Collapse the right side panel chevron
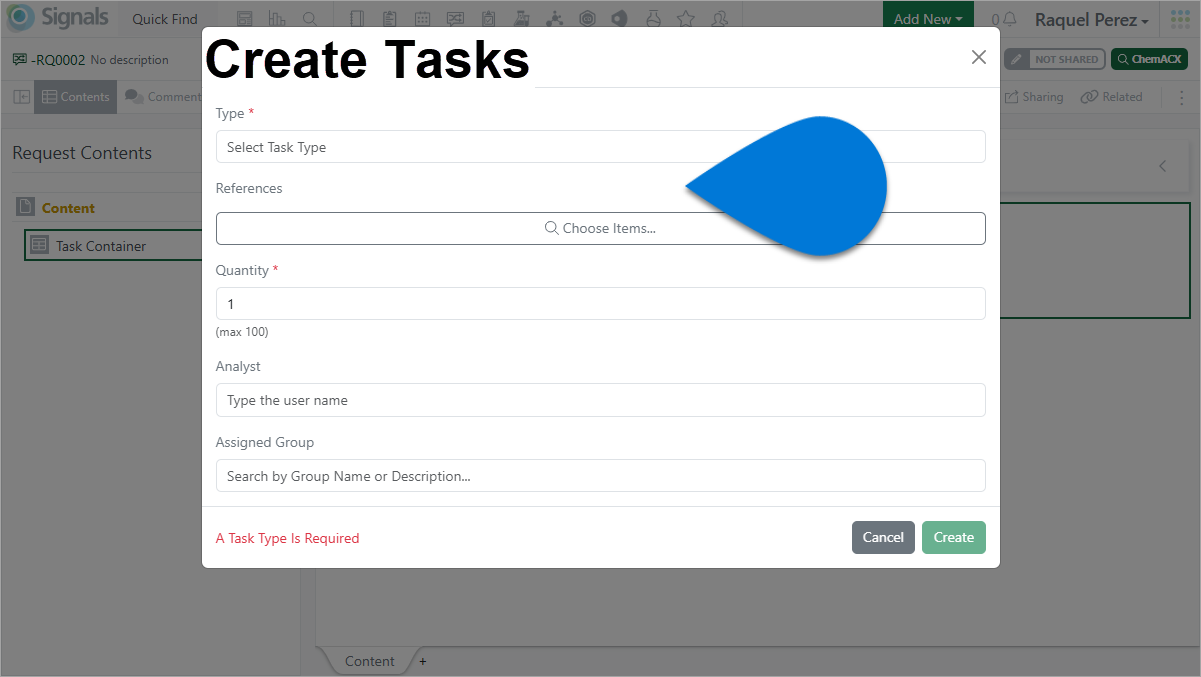This screenshot has height=677, width=1201. [x=1162, y=166]
